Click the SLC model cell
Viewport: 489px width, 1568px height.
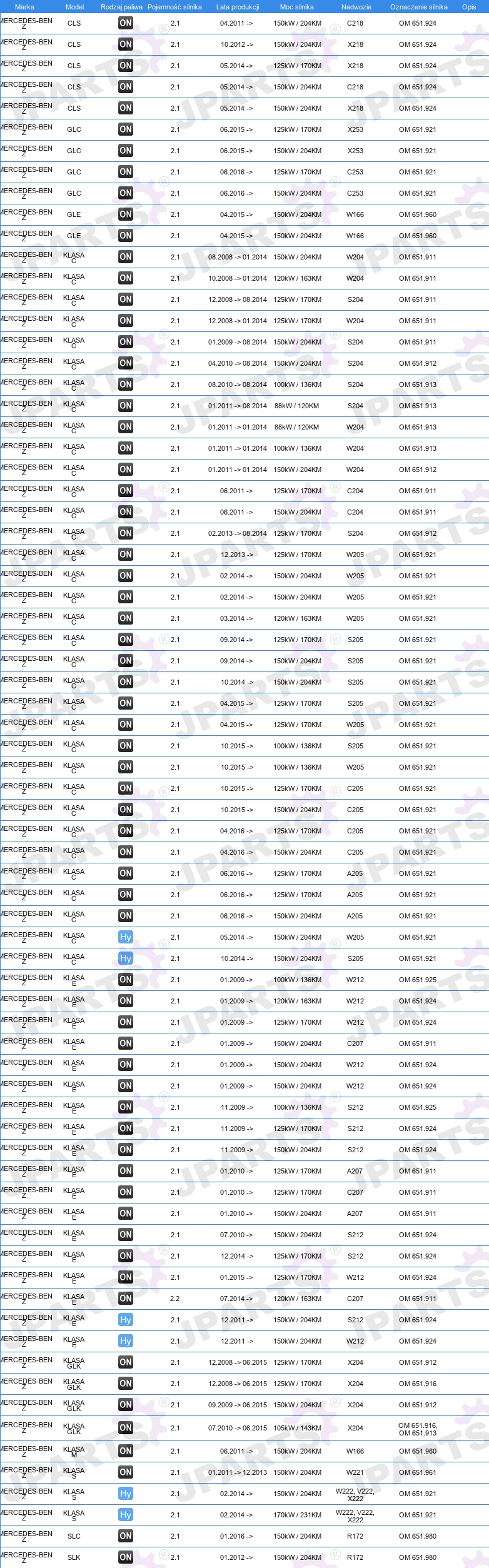74,1536
